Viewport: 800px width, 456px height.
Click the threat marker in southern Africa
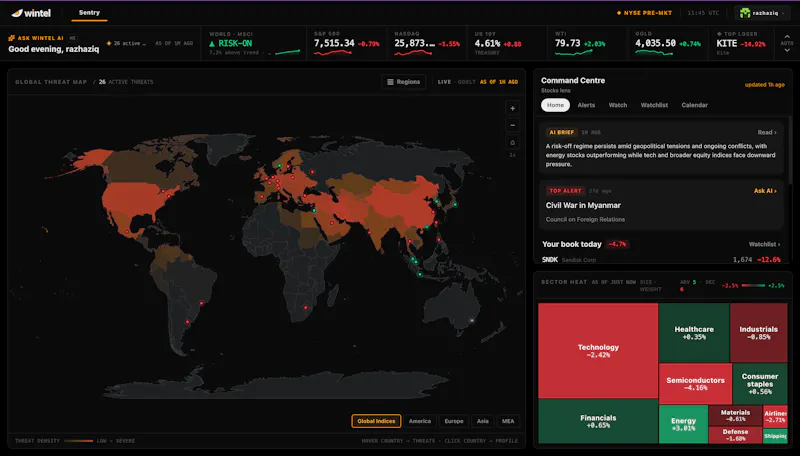pos(306,308)
